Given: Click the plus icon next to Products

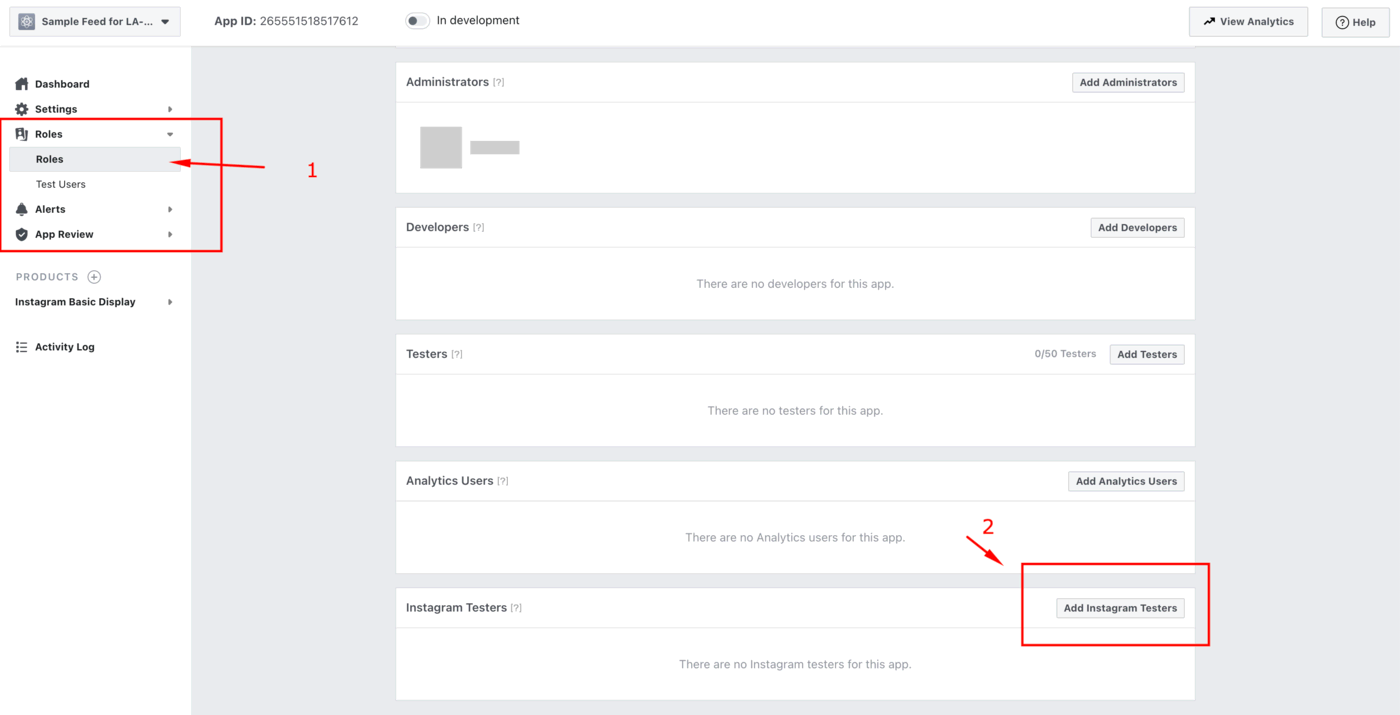Looking at the screenshot, I should coord(94,277).
